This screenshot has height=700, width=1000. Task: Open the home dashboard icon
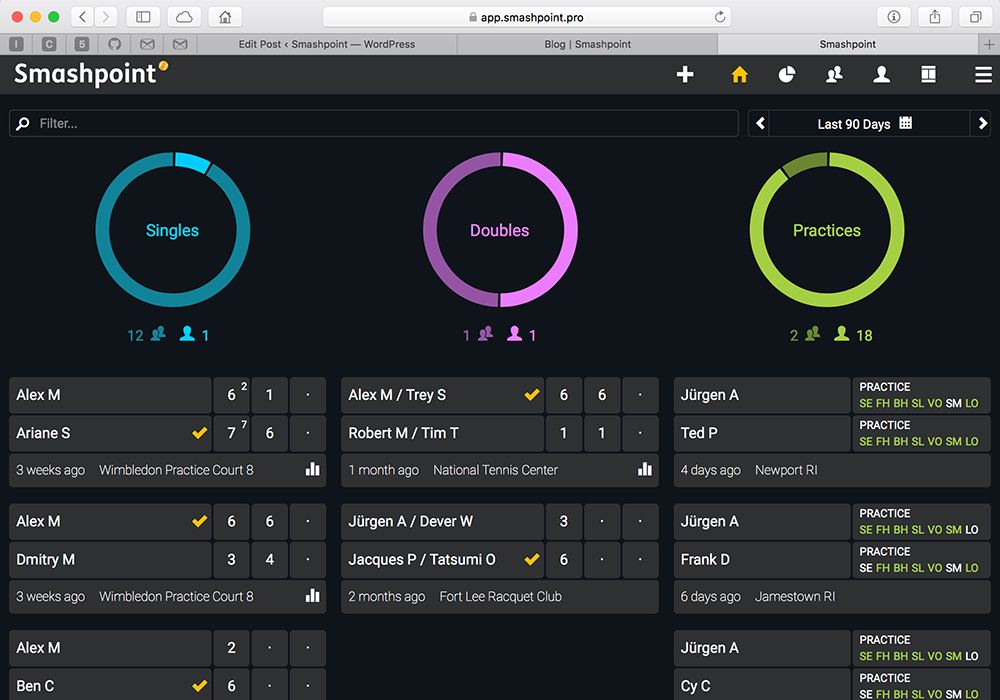(x=739, y=75)
